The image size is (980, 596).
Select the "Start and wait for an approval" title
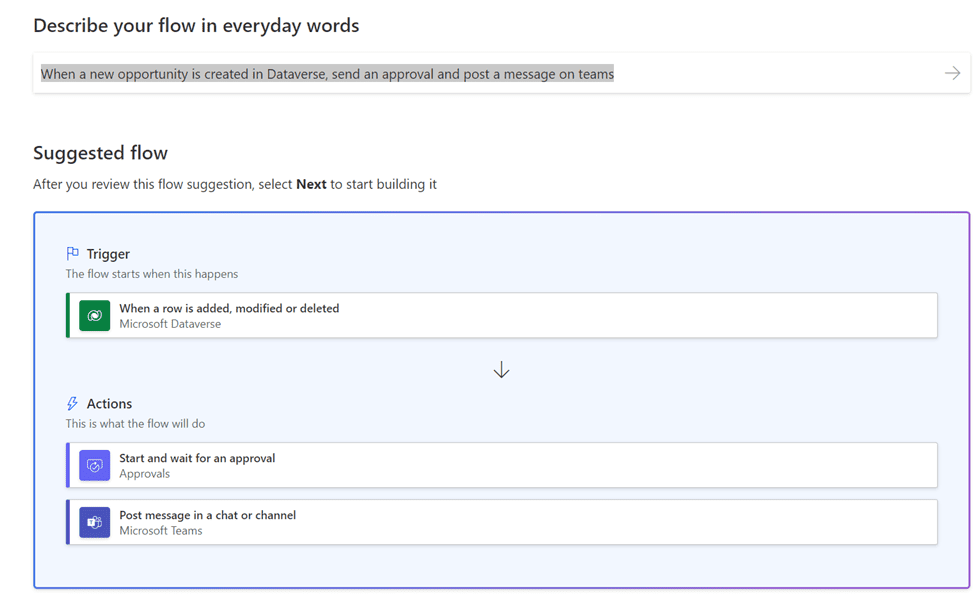tap(197, 458)
